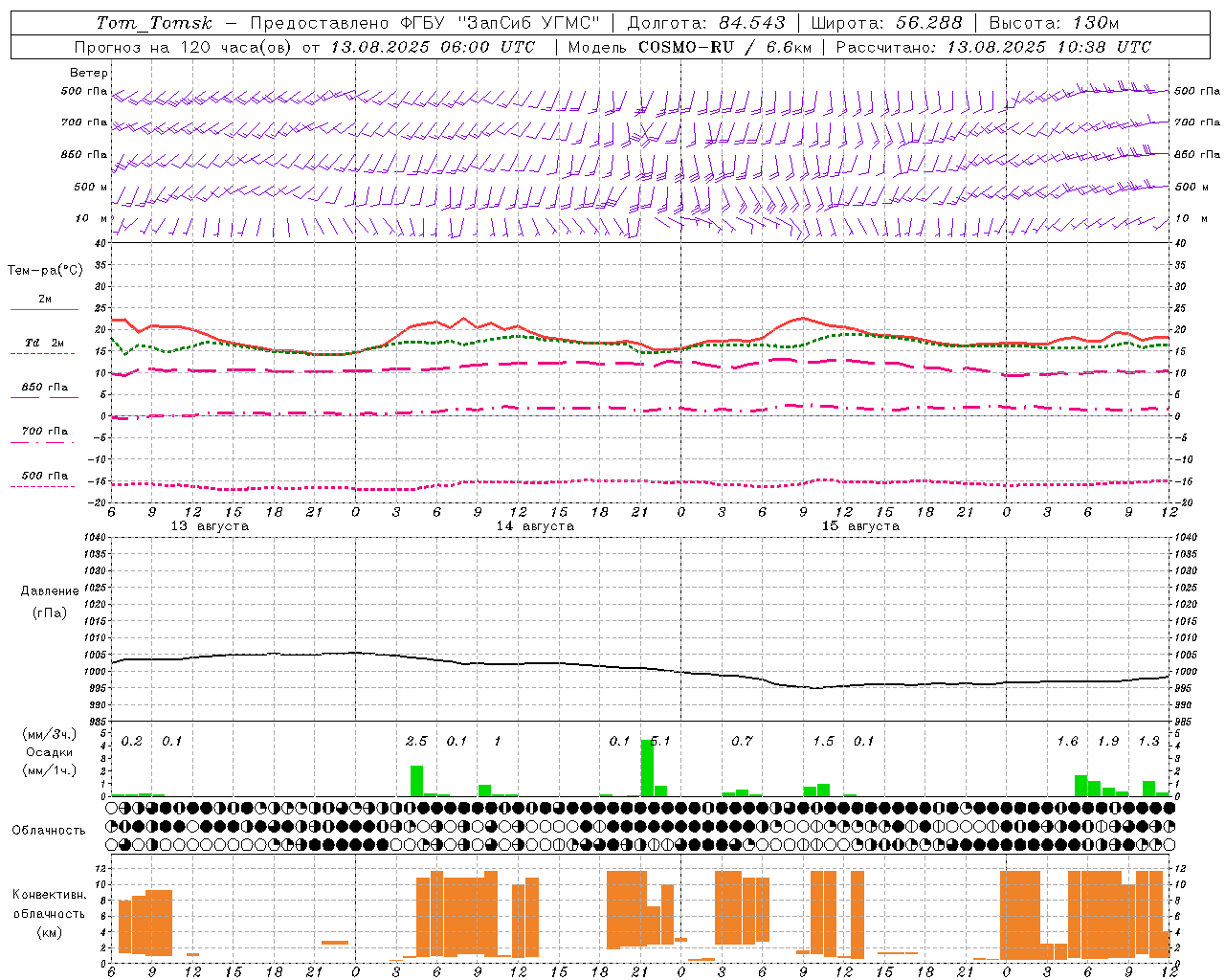This screenshot has height=980, width=1225.
Task: Select the Давление pressure panel label
Action: [x=49, y=591]
